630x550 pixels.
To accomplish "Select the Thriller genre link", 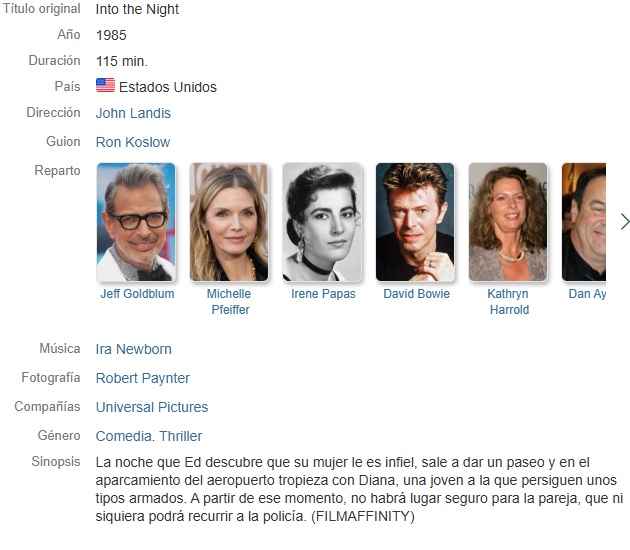I will [x=181, y=436].
